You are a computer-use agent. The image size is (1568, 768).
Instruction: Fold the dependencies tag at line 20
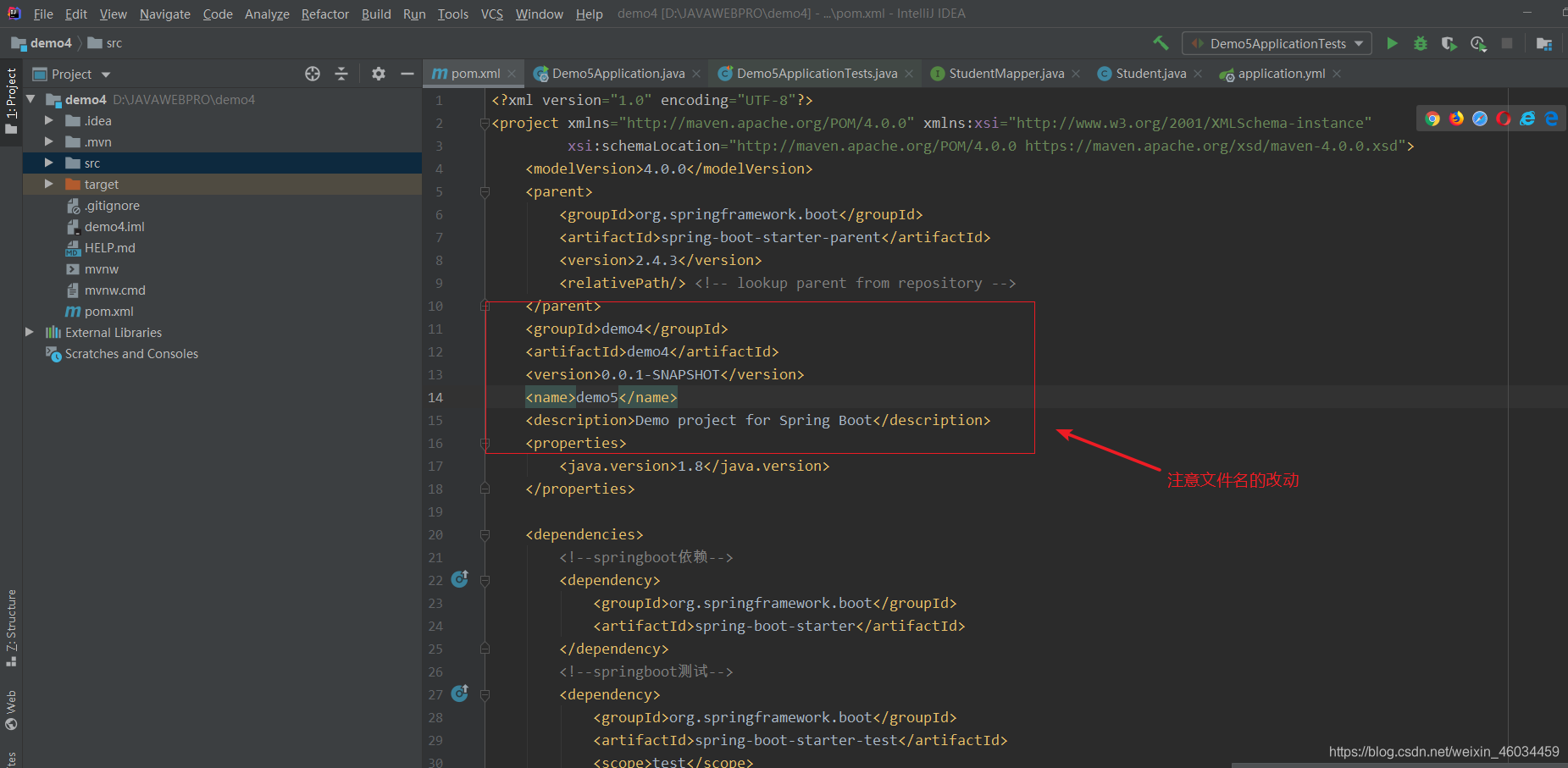click(x=485, y=535)
